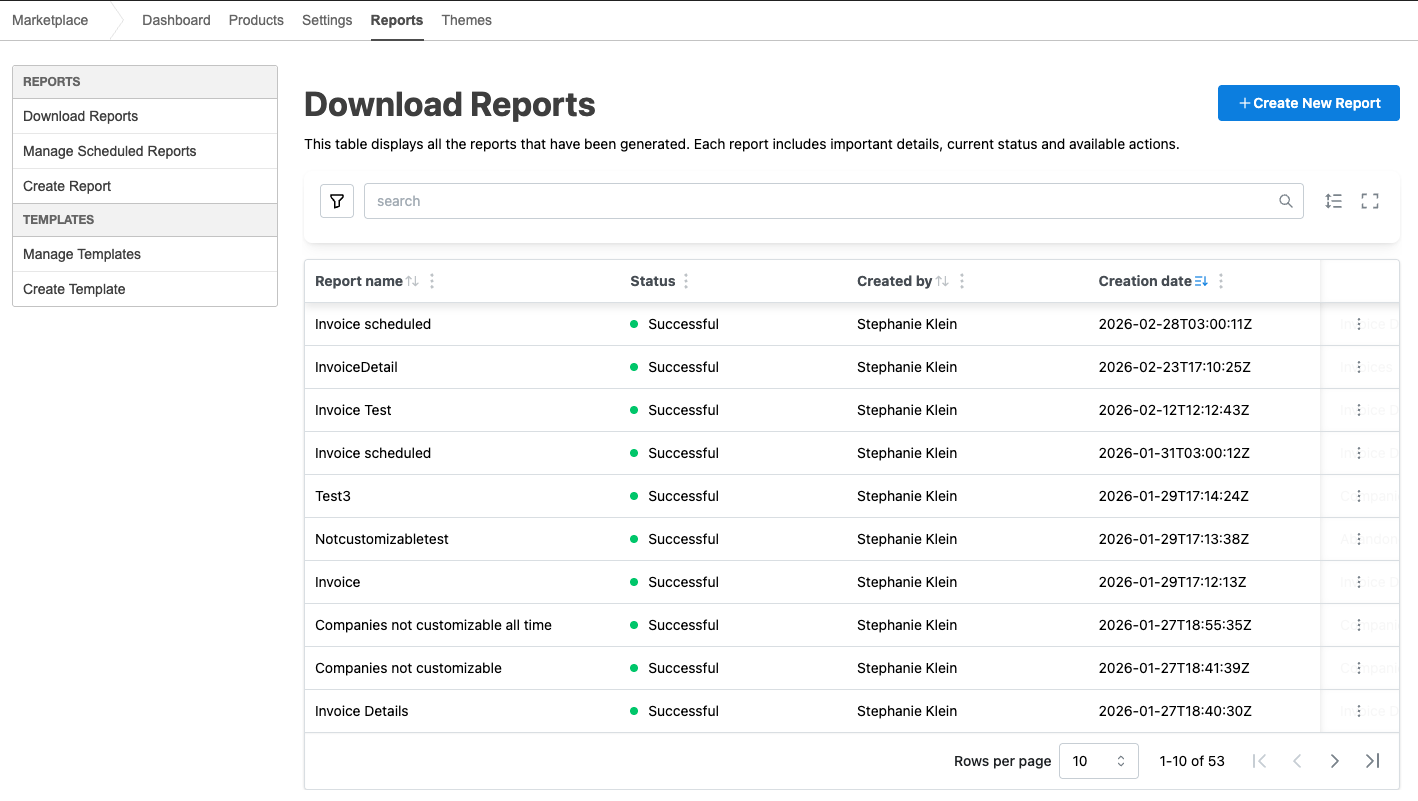Sort by Created by column arrows

point(942,282)
